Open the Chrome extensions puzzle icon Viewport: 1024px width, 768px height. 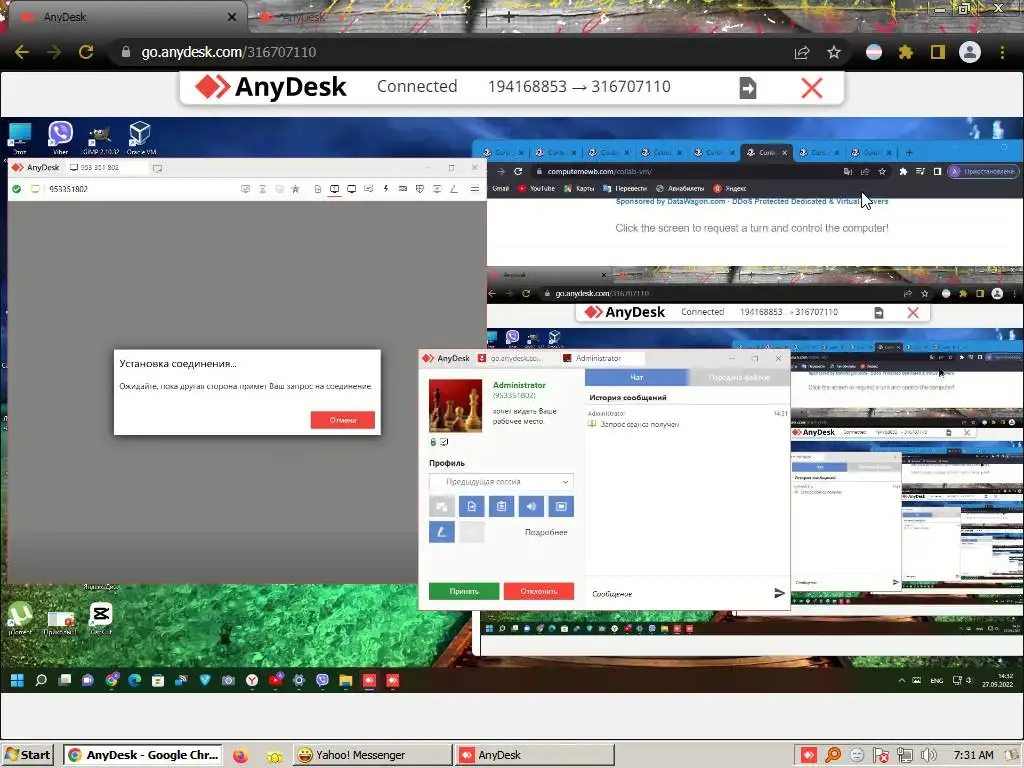(x=905, y=52)
